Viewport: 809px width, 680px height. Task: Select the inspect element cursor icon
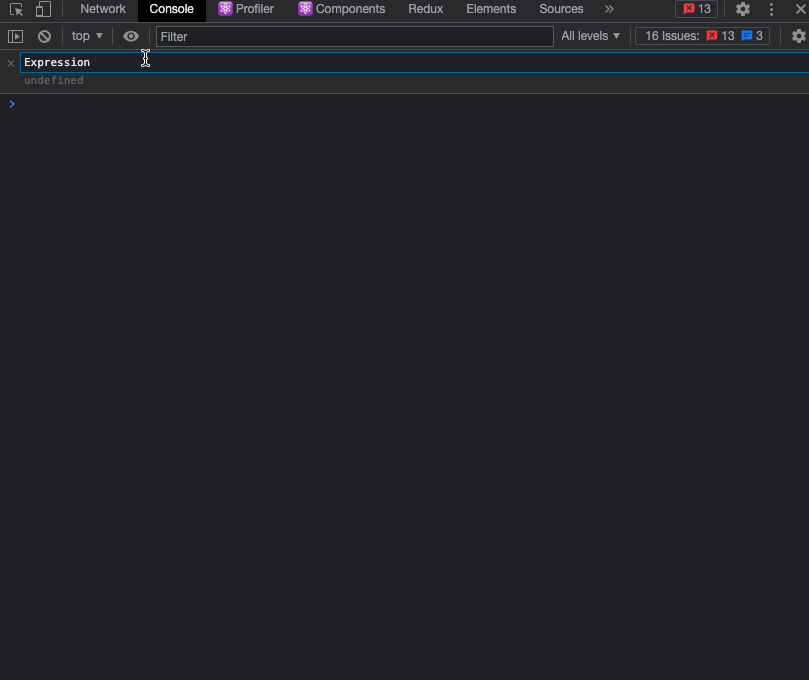(x=15, y=9)
